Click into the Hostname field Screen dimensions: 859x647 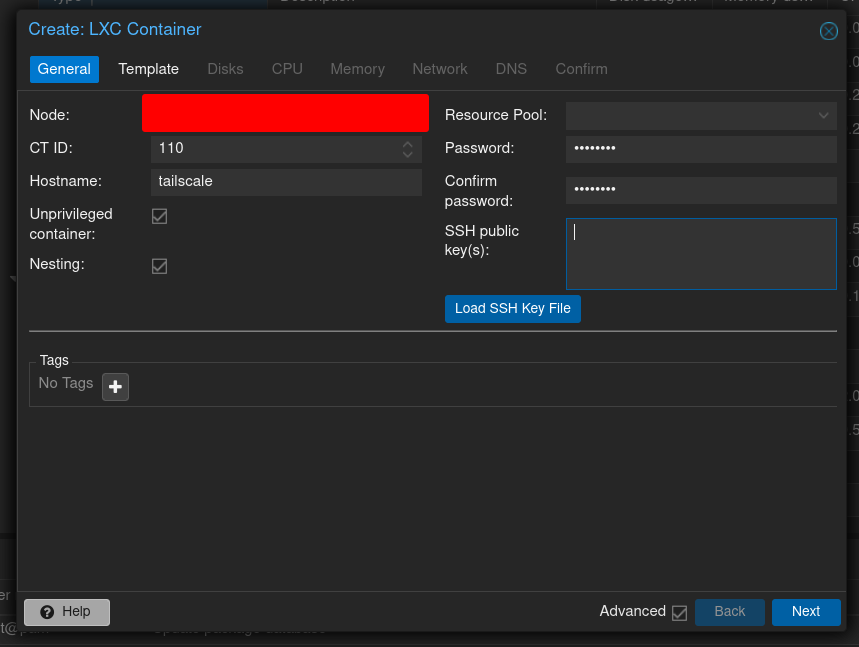coord(285,182)
